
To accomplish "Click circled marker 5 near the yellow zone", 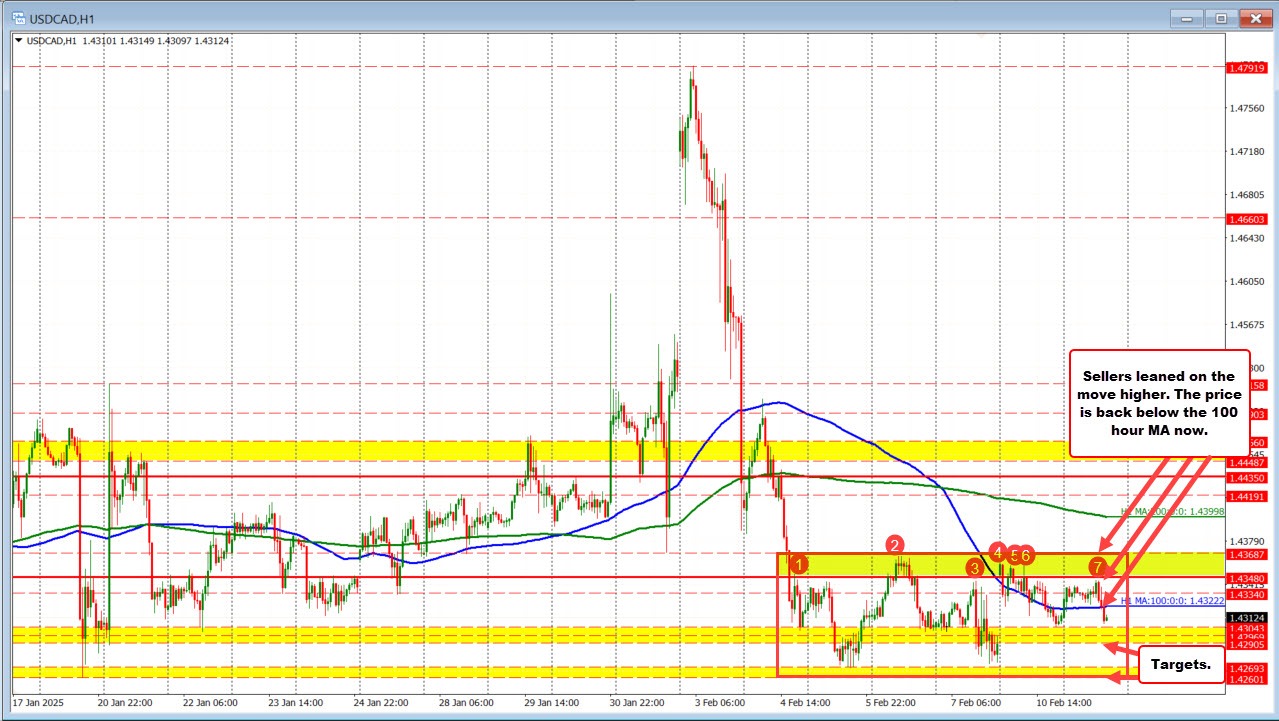I will pyautogui.click(x=1014, y=555).
